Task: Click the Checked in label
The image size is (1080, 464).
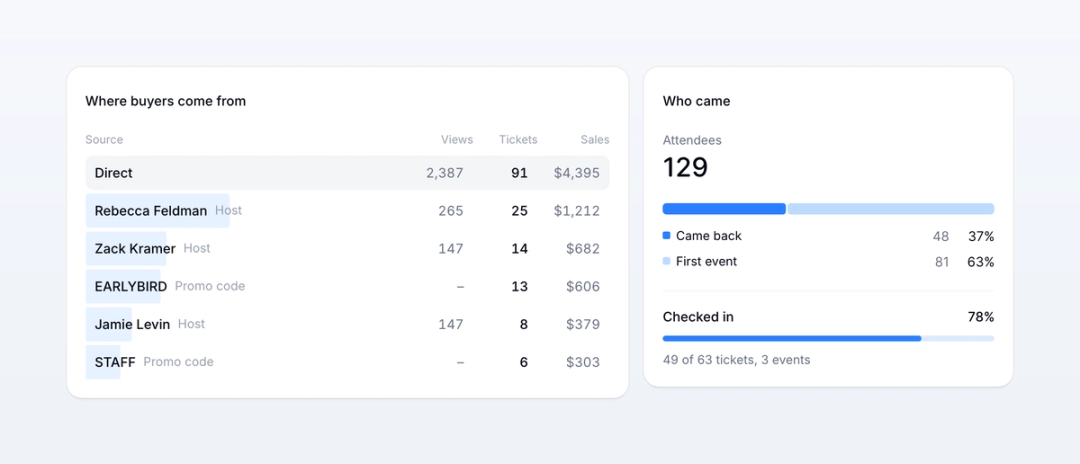Action: click(698, 317)
